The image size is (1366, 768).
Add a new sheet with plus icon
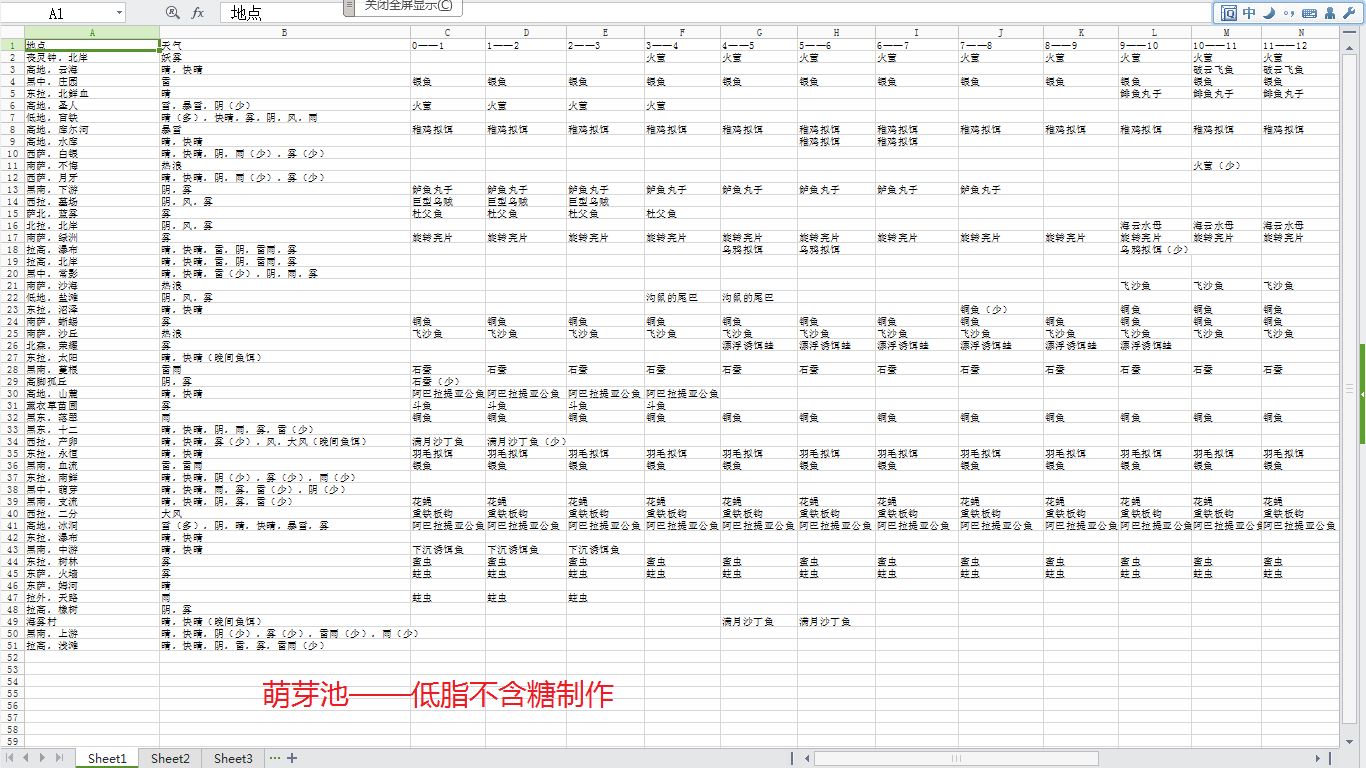tap(292, 758)
